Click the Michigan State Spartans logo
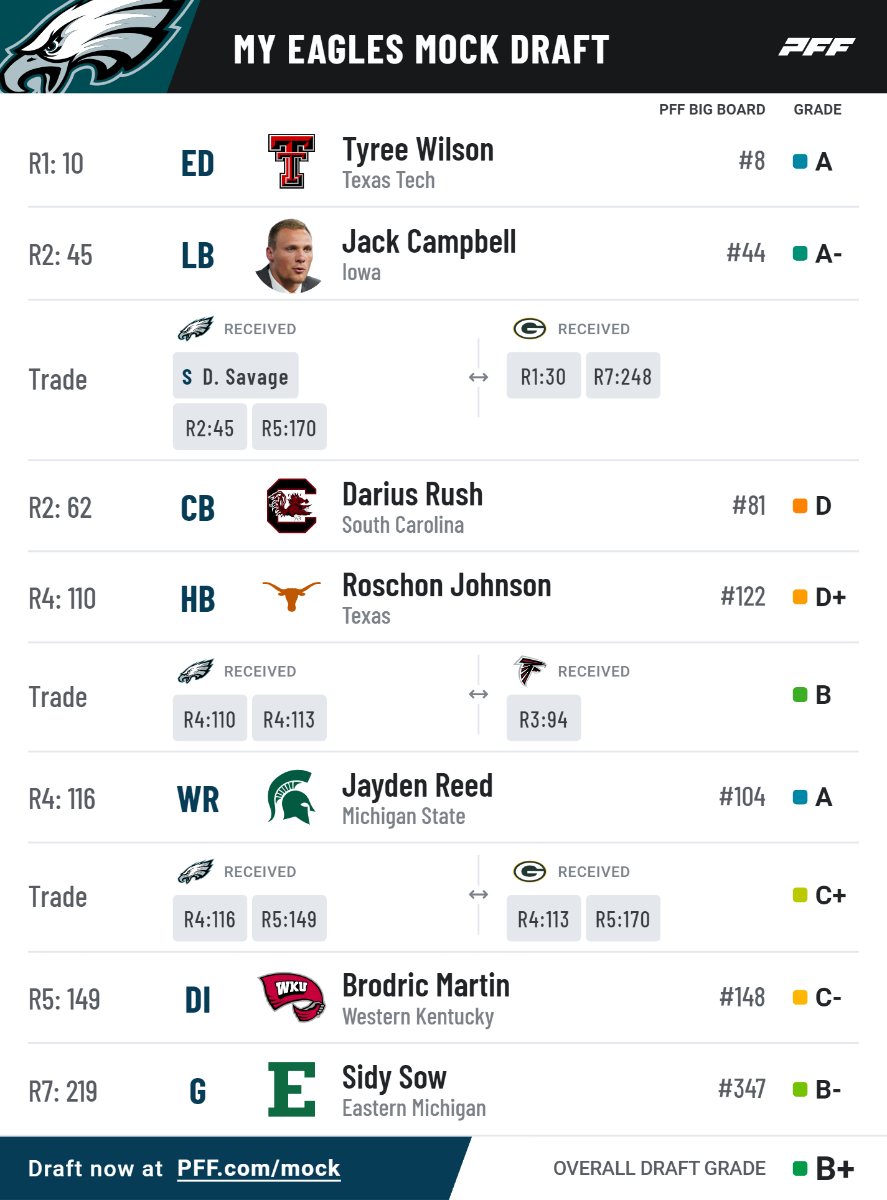The width and height of the screenshot is (887, 1200). click(291, 797)
